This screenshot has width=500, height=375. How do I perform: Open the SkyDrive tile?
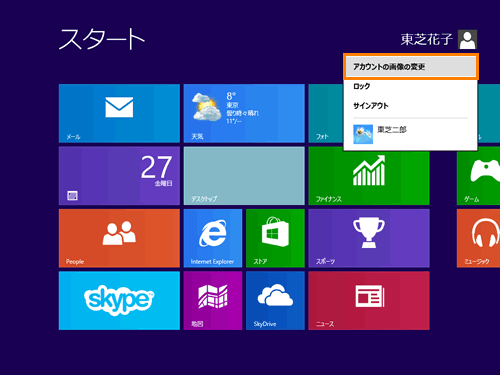click(275, 300)
